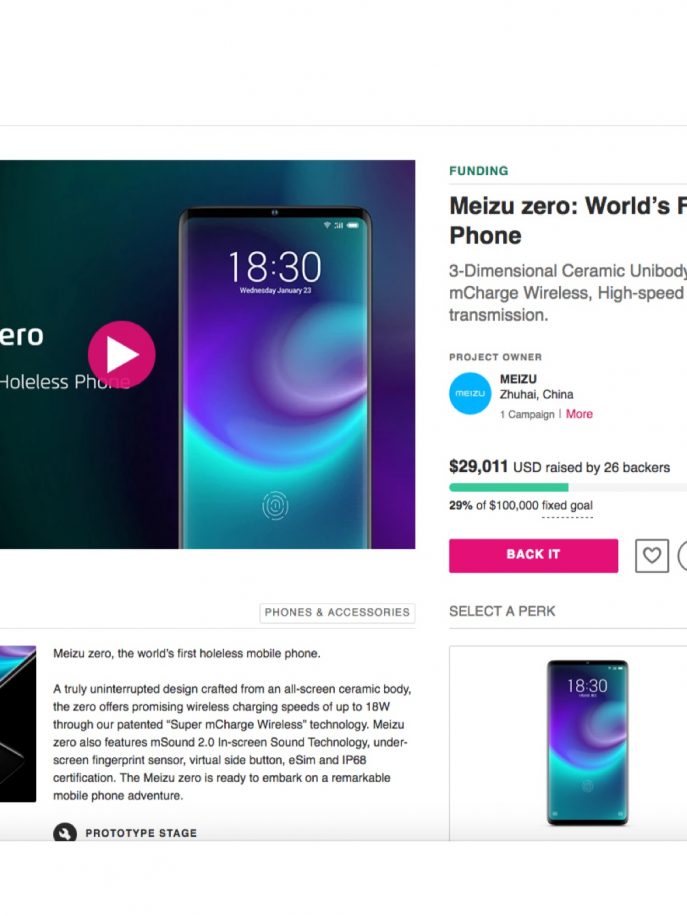Play the Meizu zero campaign video
This screenshot has height=916, width=687.
point(122,354)
